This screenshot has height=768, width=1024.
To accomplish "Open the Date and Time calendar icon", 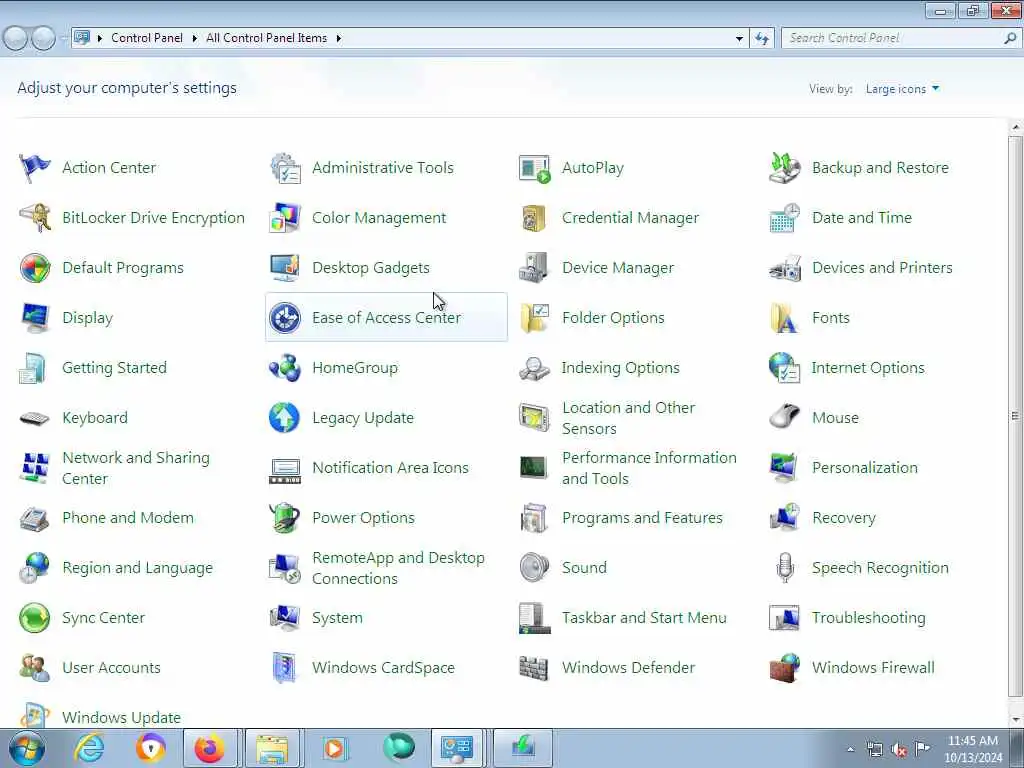I will (x=784, y=217).
